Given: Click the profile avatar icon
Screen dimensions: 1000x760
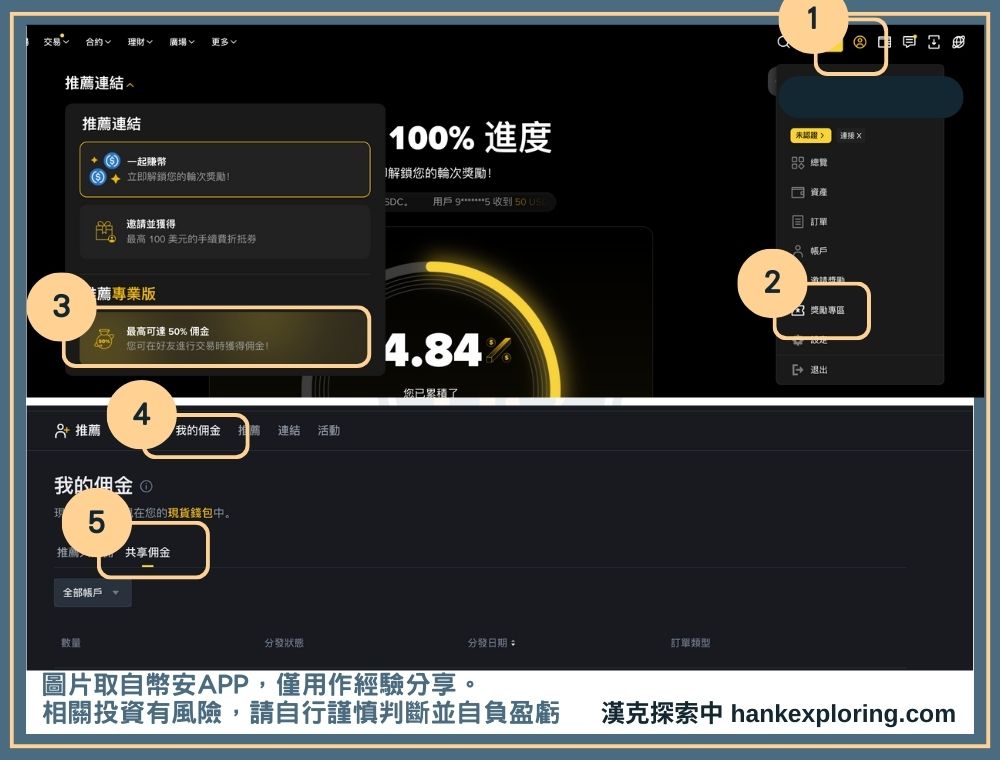Looking at the screenshot, I should click(860, 43).
